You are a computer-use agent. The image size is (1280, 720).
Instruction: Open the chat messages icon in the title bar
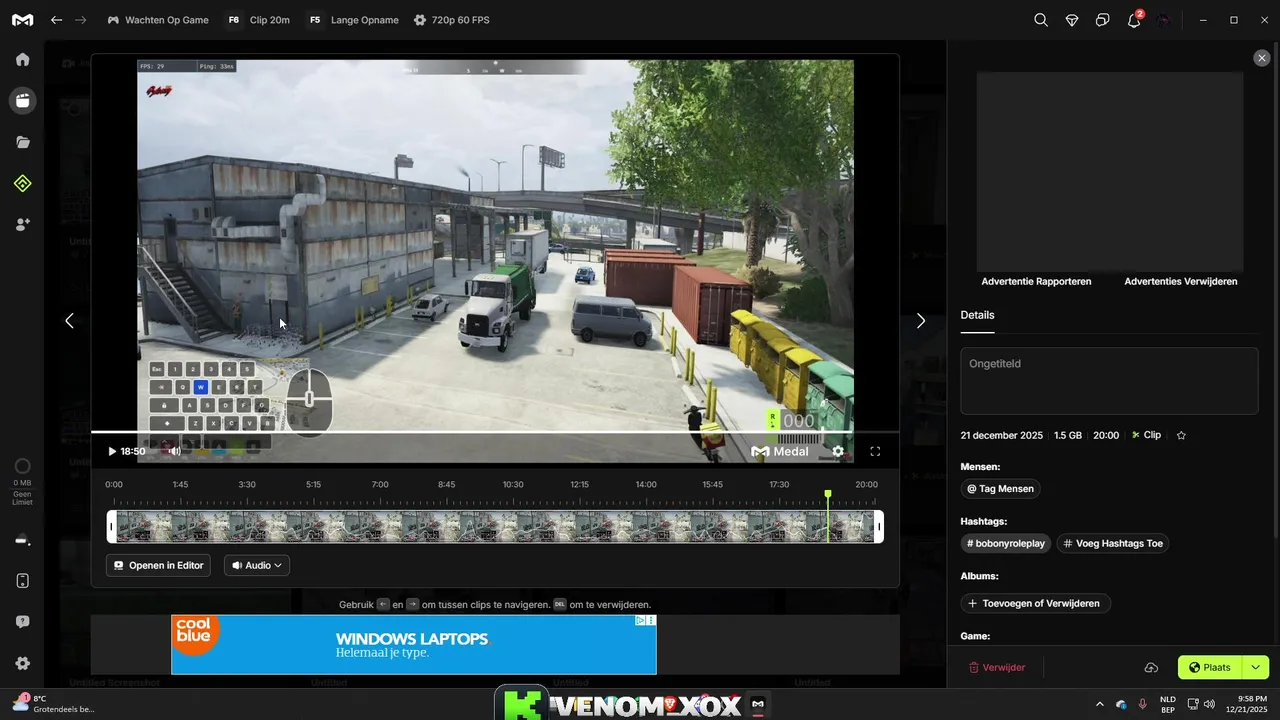click(1103, 20)
